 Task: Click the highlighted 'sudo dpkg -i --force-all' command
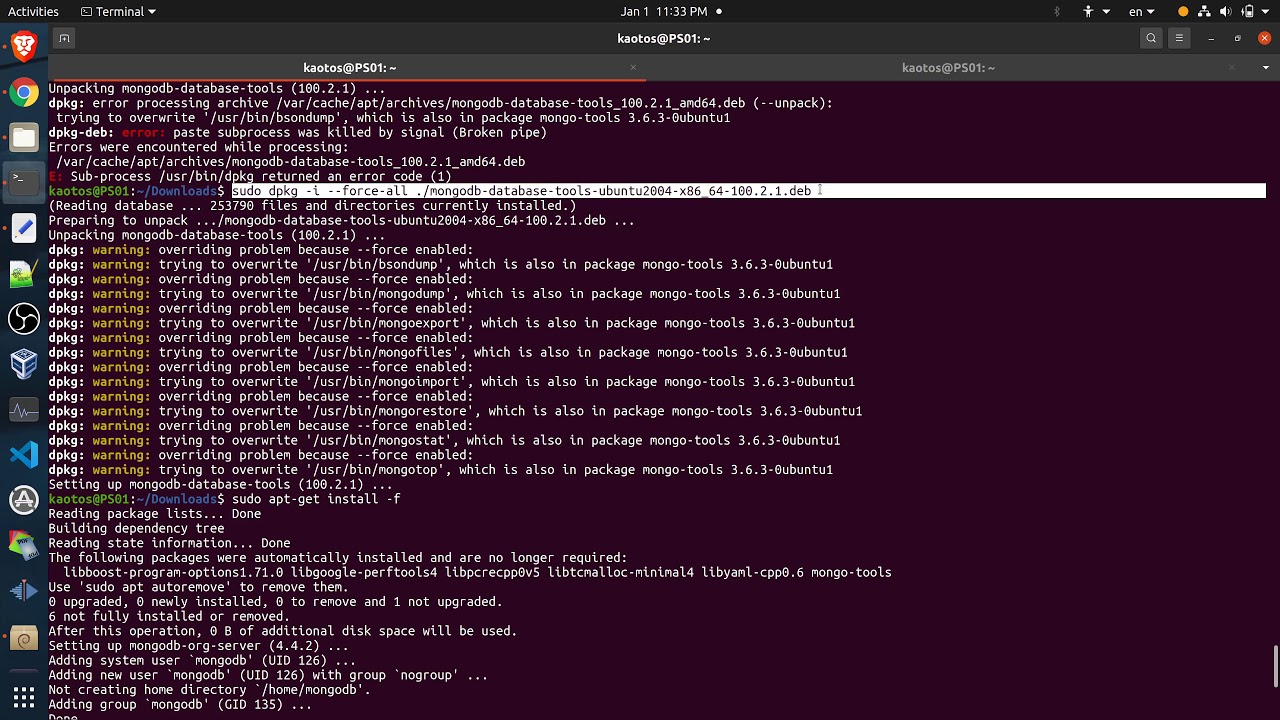pyautogui.click(x=521, y=191)
